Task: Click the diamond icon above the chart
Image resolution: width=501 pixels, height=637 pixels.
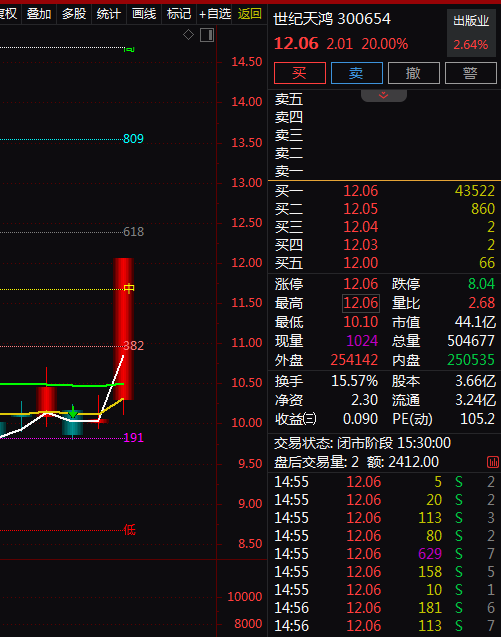Action: click(x=189, y=35)
